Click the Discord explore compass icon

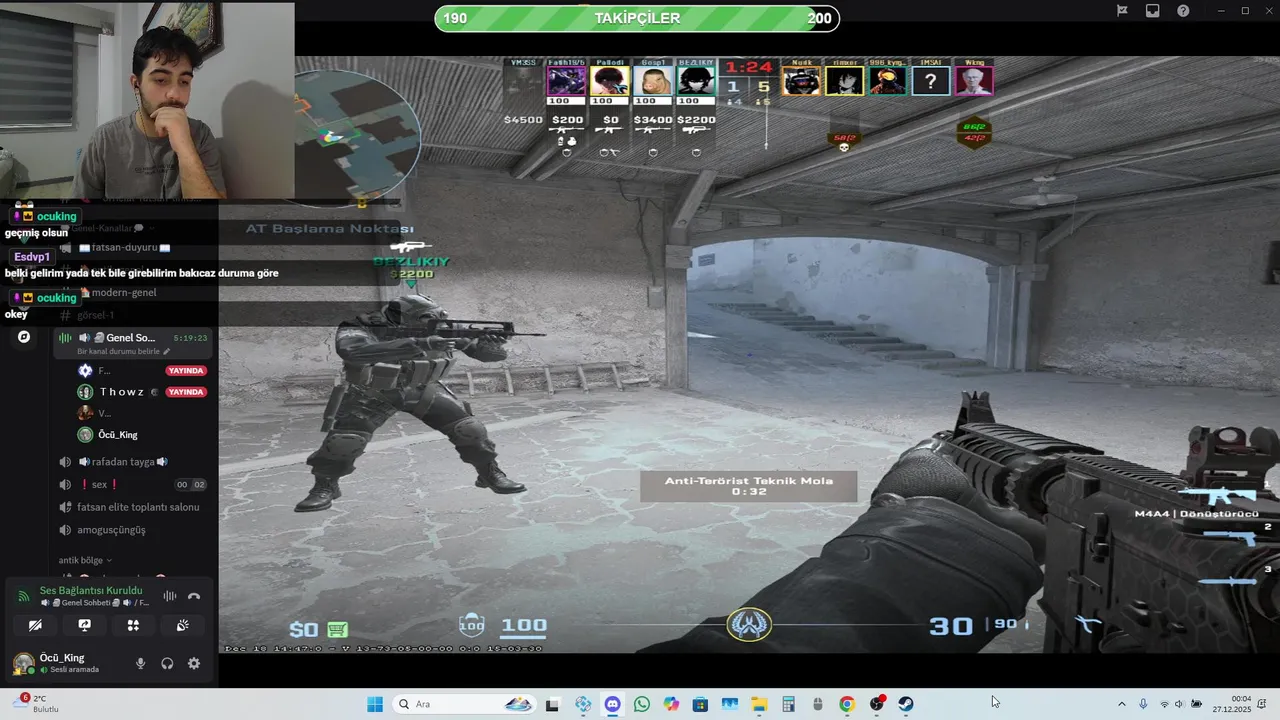(24, 337)
